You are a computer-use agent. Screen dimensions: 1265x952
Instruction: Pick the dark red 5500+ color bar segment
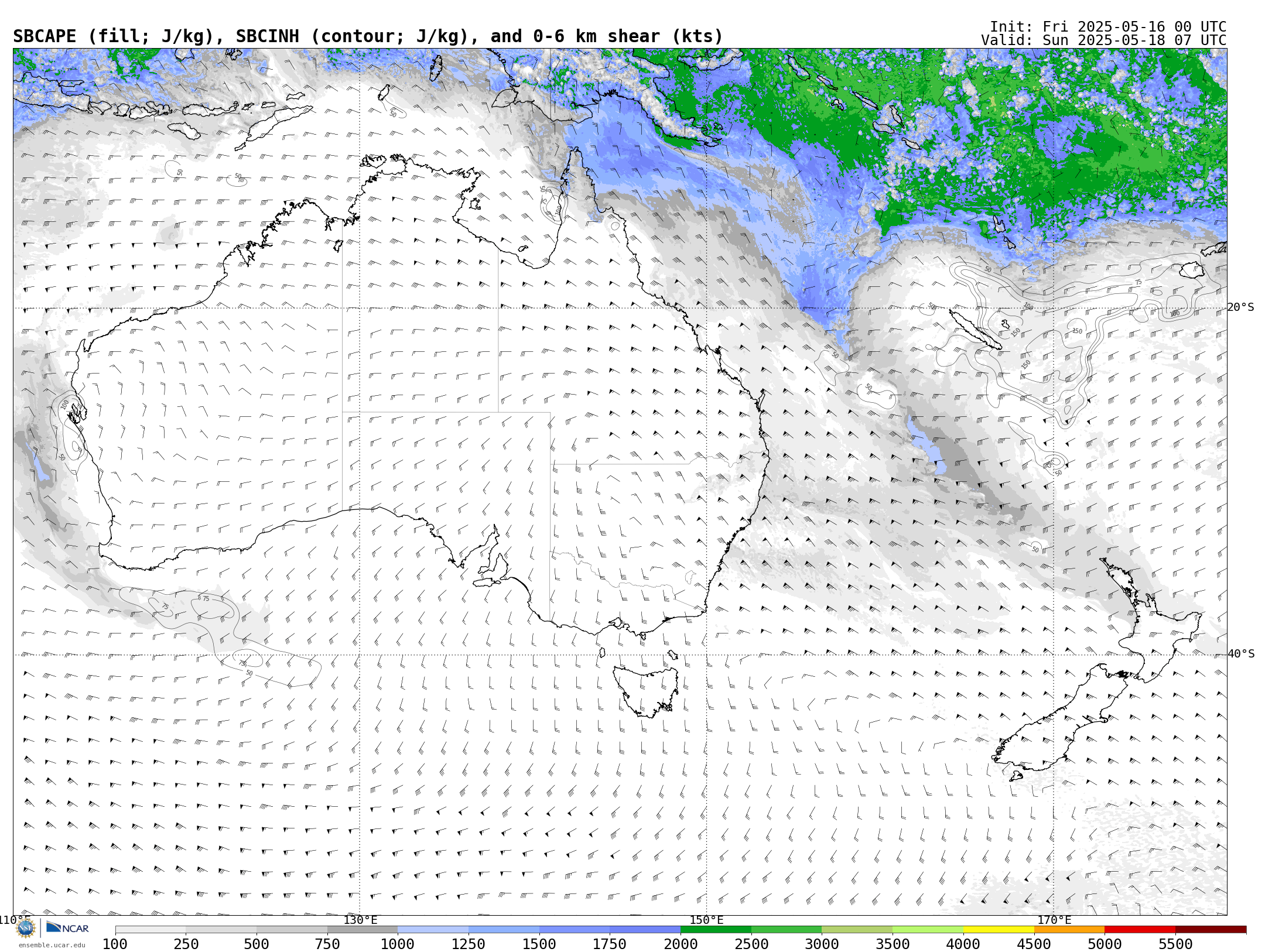tap(1211, 930)
